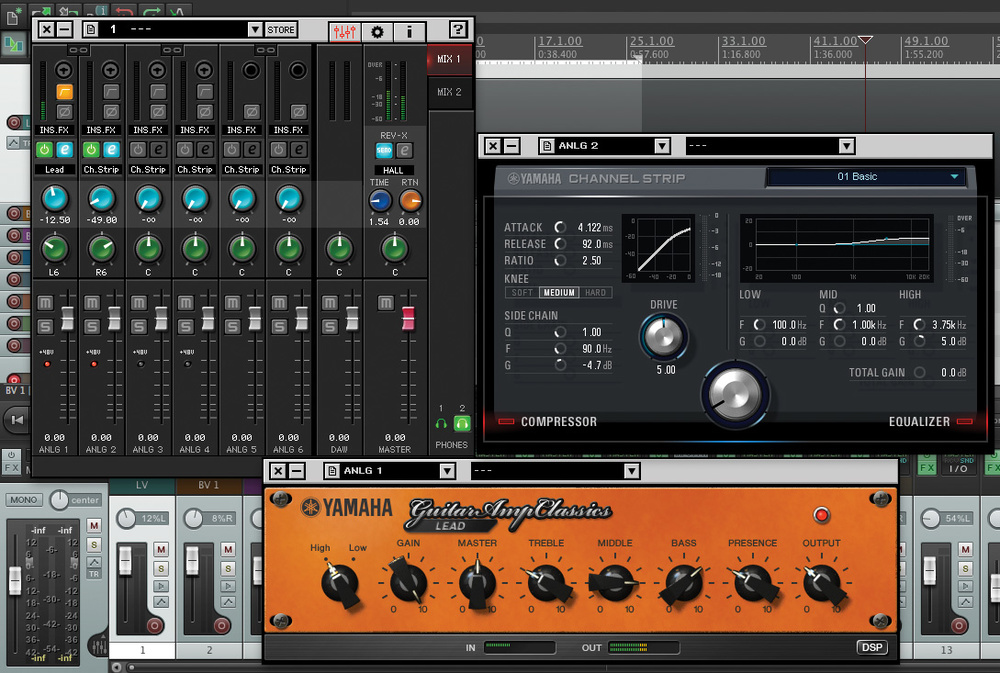Image resolution: width=1000 pixels, height=673 pixels.
Task: Select the Phones 1 headphone icon
Action: tap(441, 424)
